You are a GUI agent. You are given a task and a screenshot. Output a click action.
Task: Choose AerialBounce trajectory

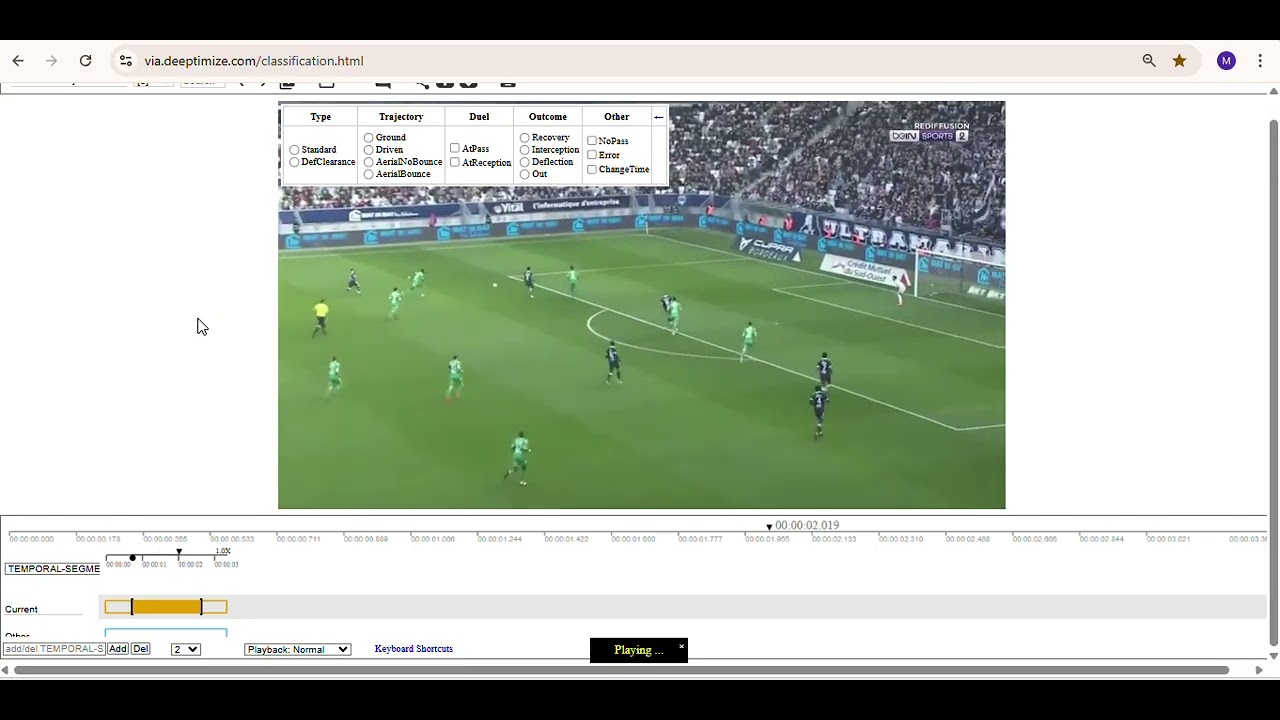[x=368, y=174]
